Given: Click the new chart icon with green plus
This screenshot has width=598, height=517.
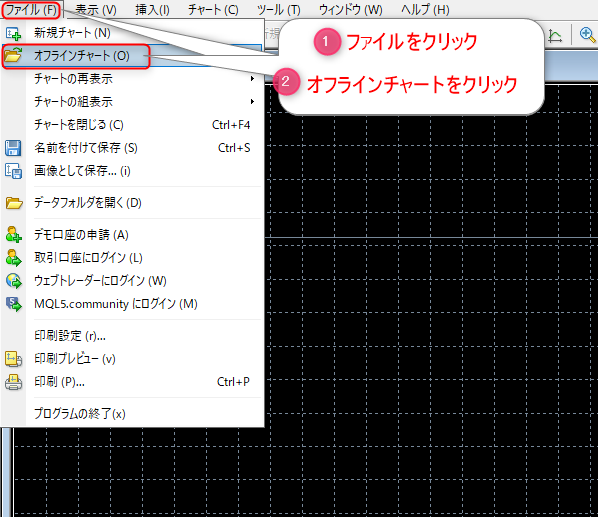Looking at the screenshot, I should click(x=13, y=34).
